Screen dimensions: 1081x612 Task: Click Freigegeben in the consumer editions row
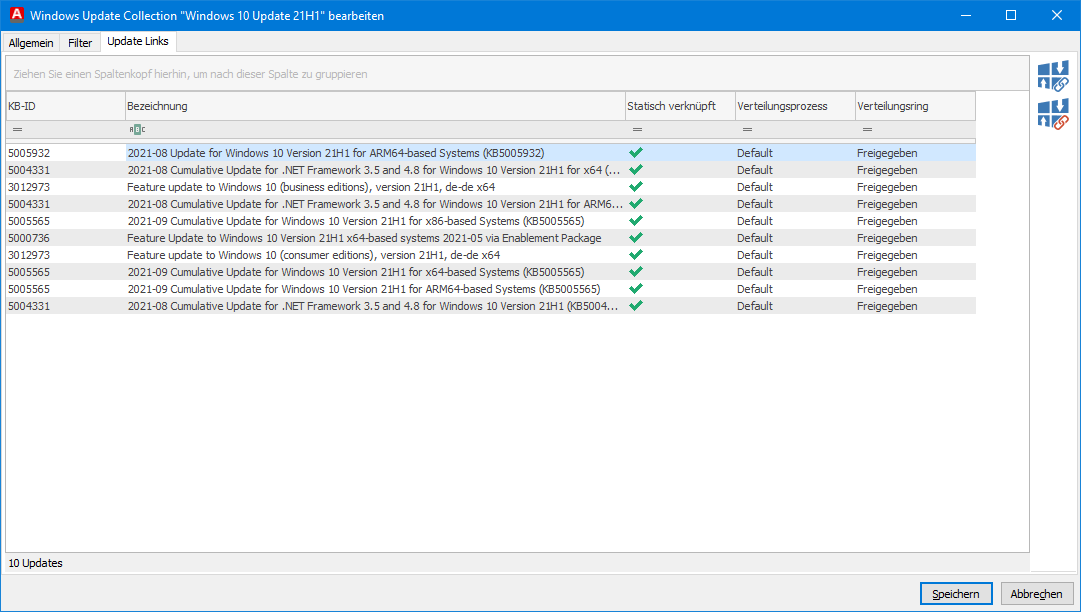887,255
